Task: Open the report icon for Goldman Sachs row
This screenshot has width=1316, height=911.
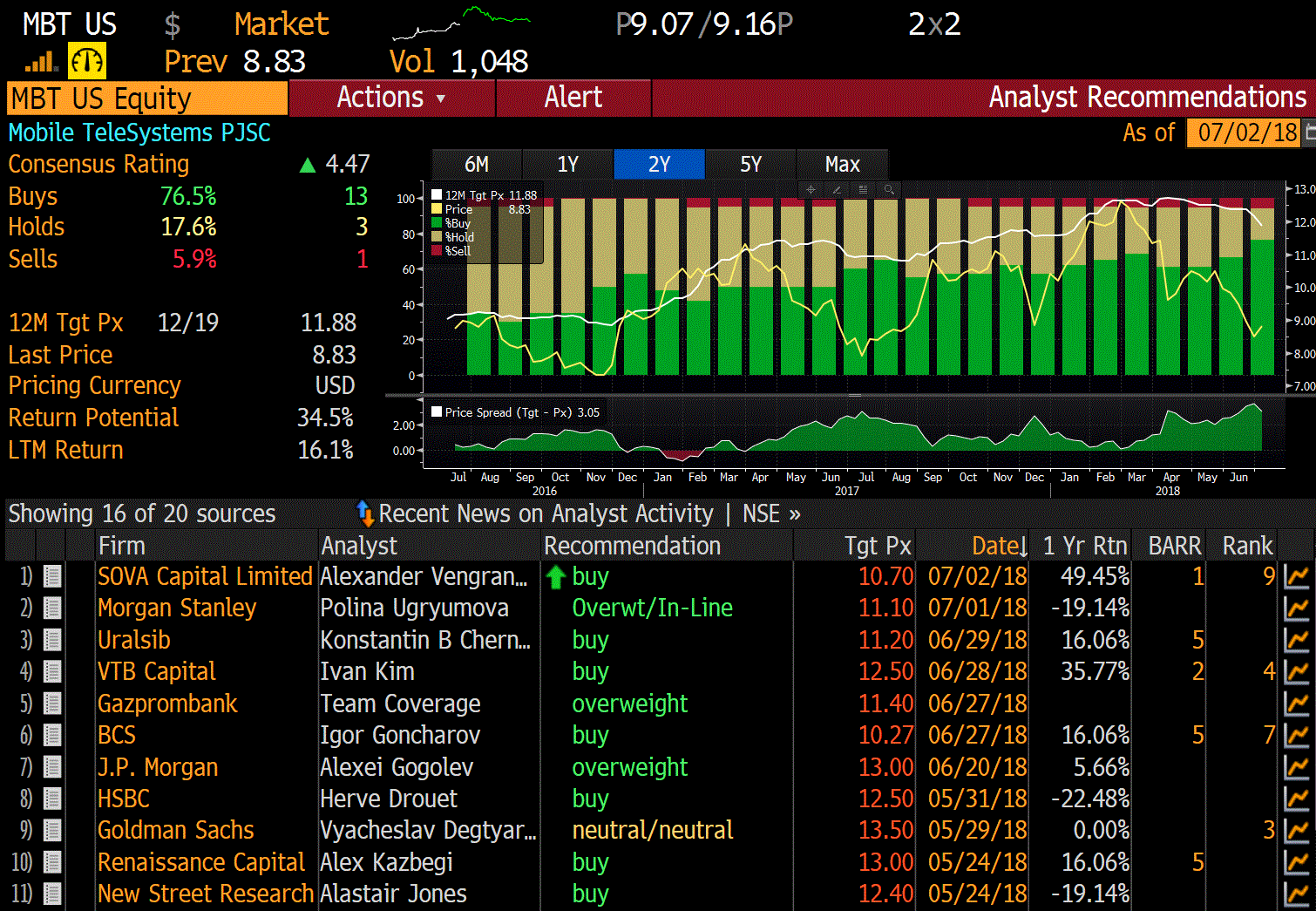Action: [52, 831]
